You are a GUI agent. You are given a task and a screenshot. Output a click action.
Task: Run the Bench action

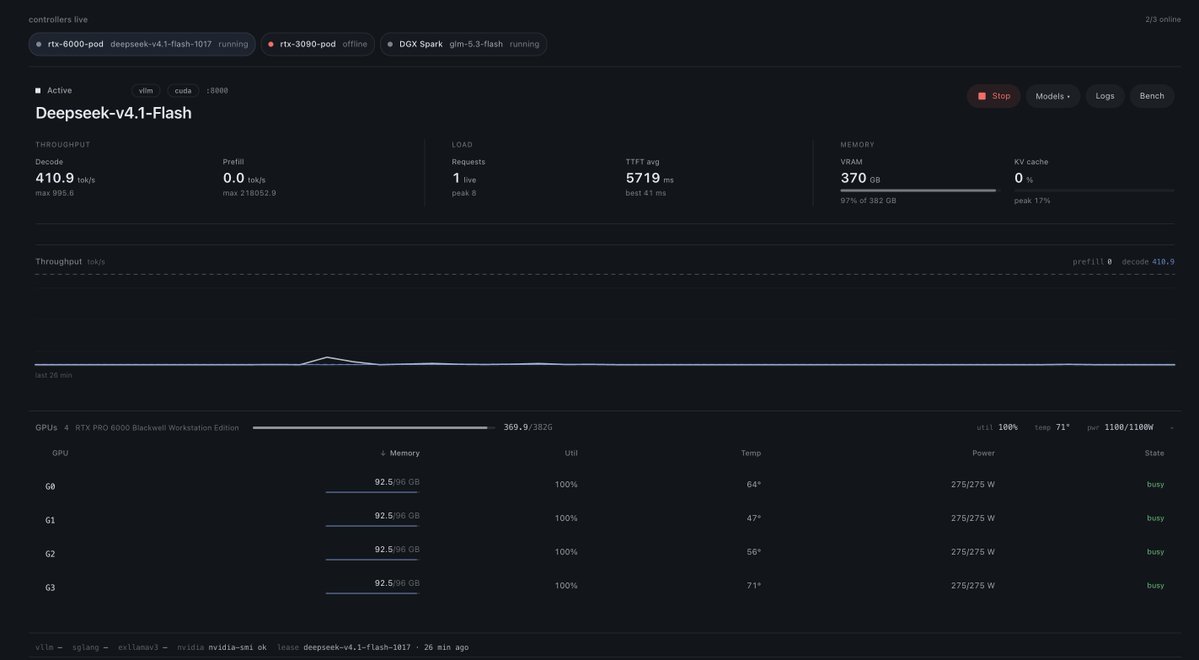coord(1152,96)
